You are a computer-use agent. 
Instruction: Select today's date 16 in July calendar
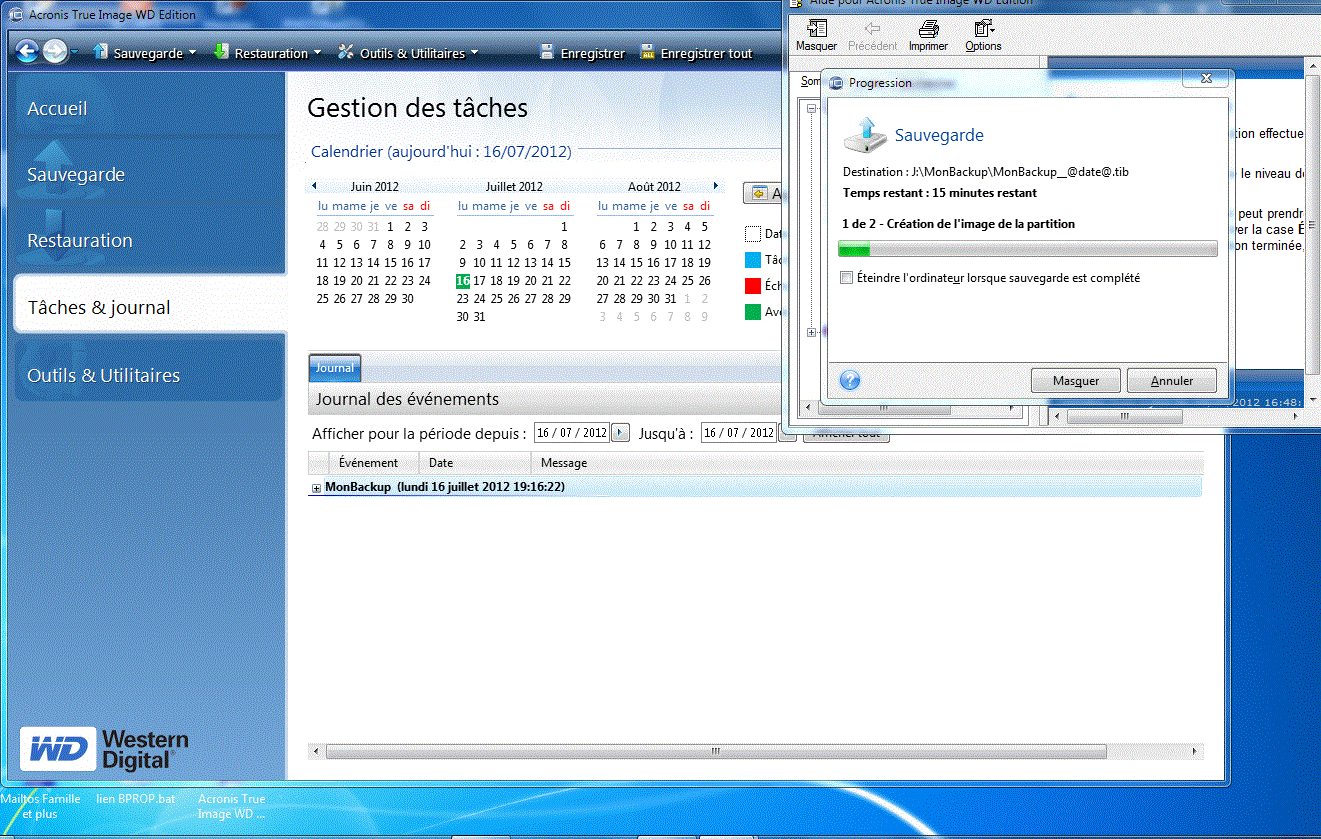(462, 281)
